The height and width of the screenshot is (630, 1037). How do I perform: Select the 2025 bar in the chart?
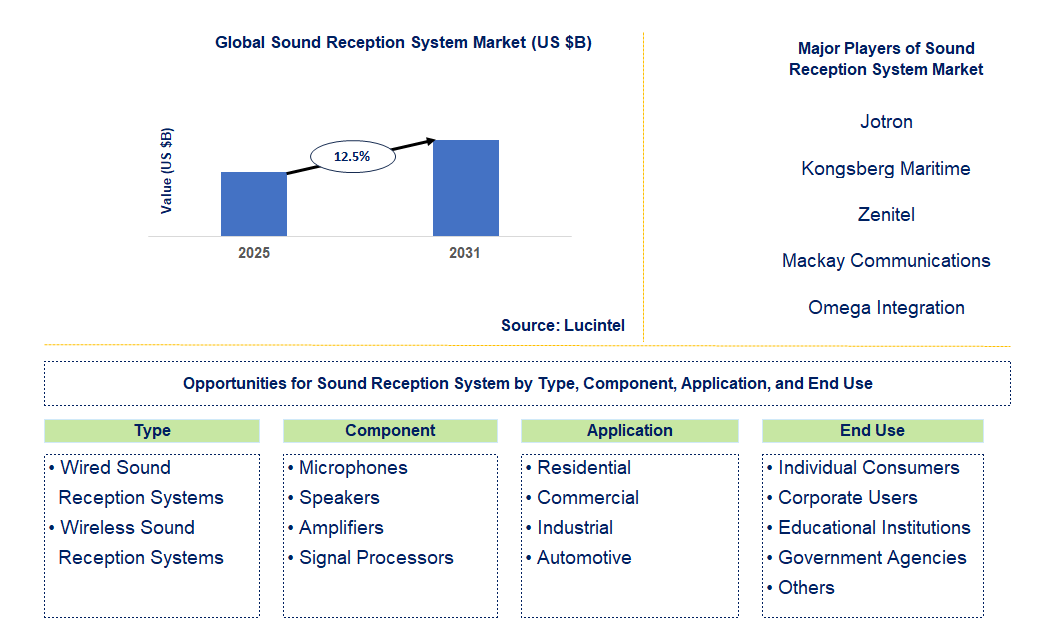pos(254,204)
